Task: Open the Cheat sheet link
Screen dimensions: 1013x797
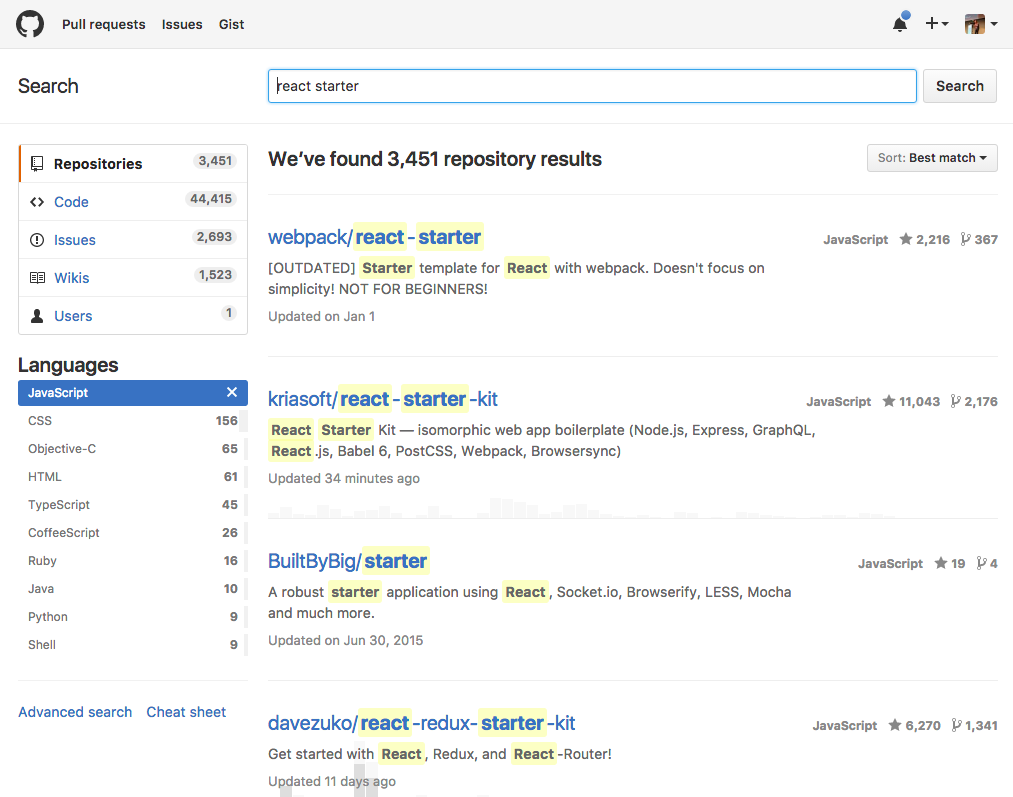Action: [x=186, y=712]
